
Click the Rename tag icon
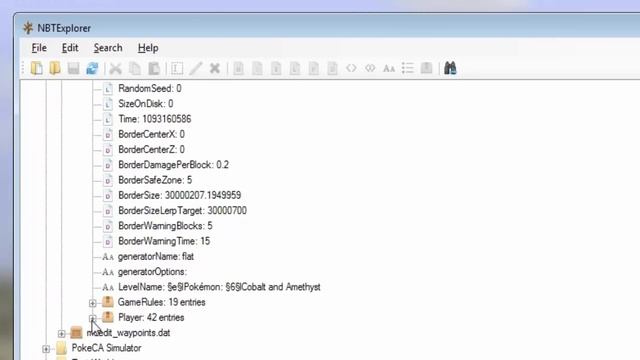[x=177, y=68]
